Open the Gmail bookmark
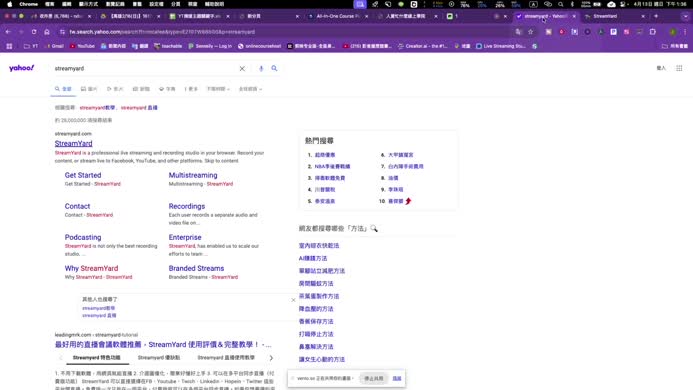693x390 pixels. pyautogui.click(x=55, y=46)
